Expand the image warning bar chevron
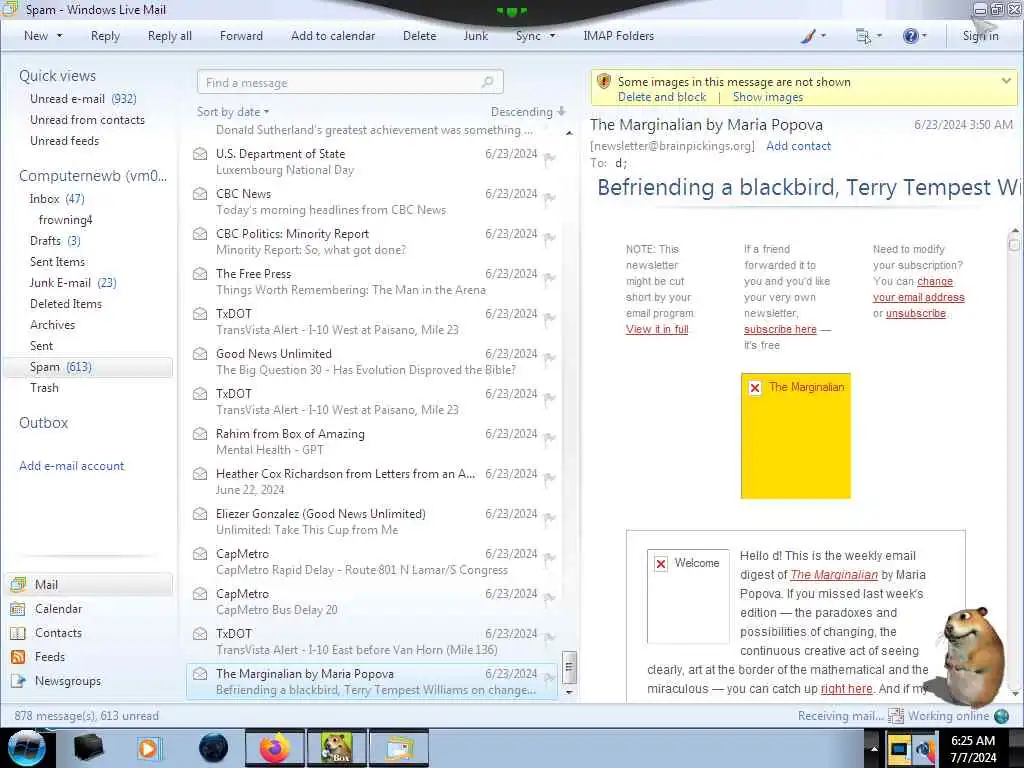The height and width of the screenshot is (768, 1024). pos(1006,81)
